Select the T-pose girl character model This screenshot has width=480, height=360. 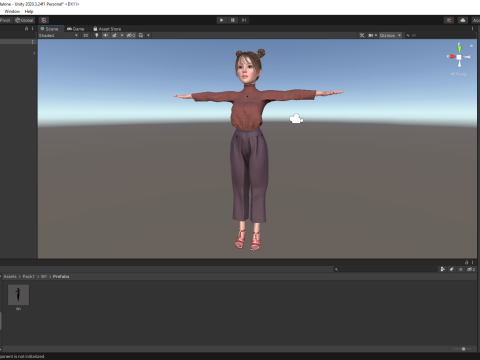[x=249, y=150]
